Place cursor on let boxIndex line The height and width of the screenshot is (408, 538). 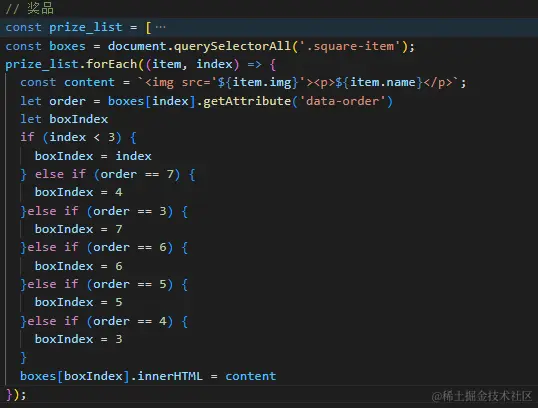tap(64, 119)
